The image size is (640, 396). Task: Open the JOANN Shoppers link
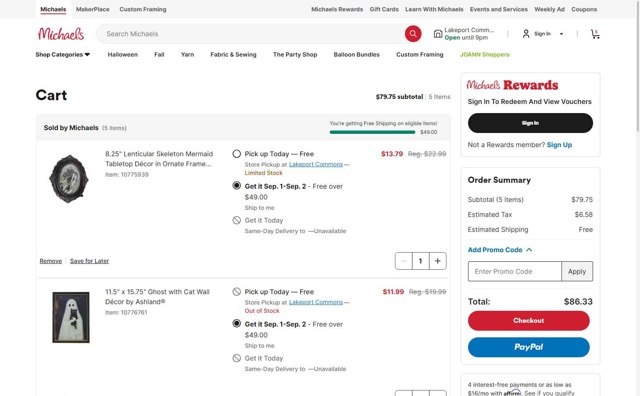click(485, 55)
